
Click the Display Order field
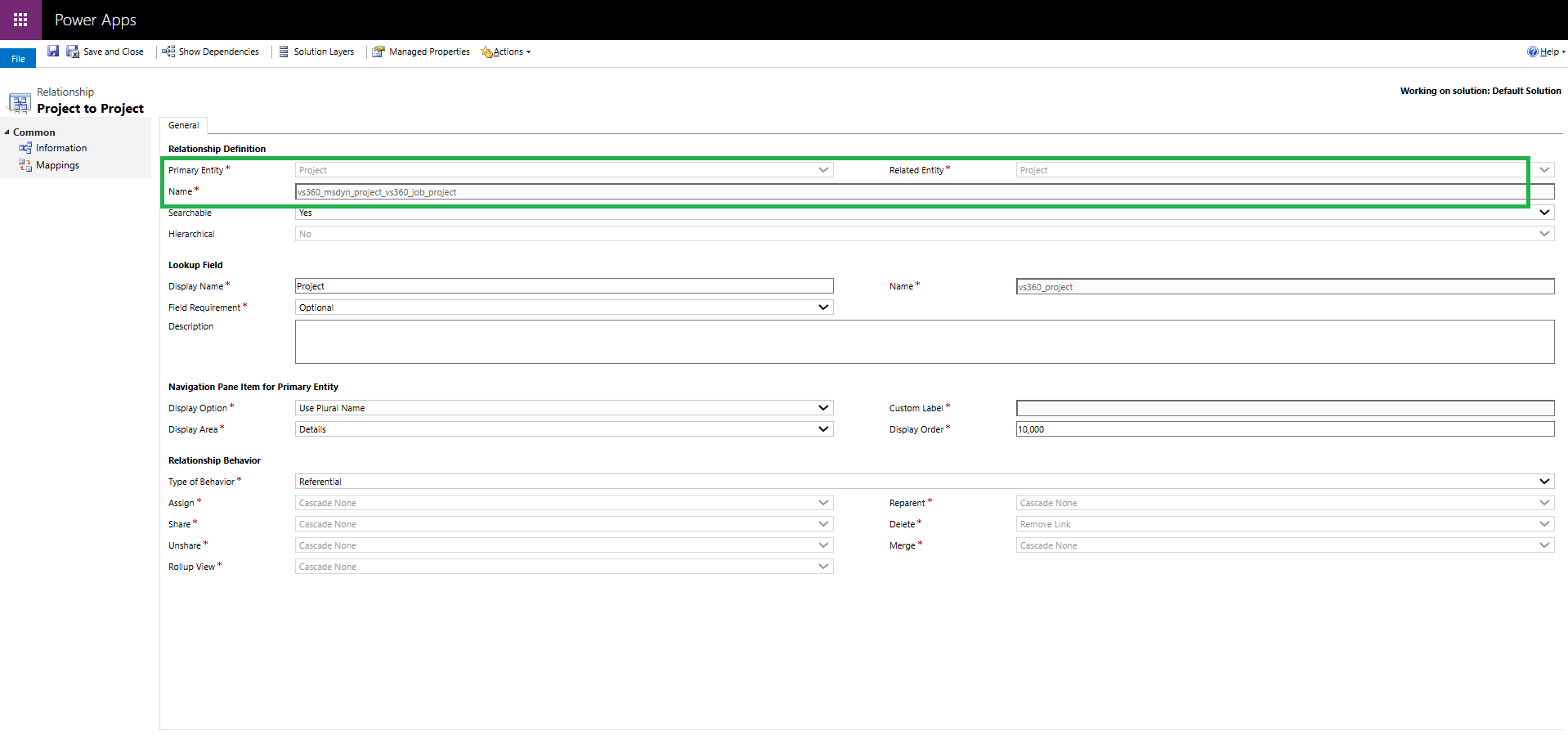coord(1285,429)
